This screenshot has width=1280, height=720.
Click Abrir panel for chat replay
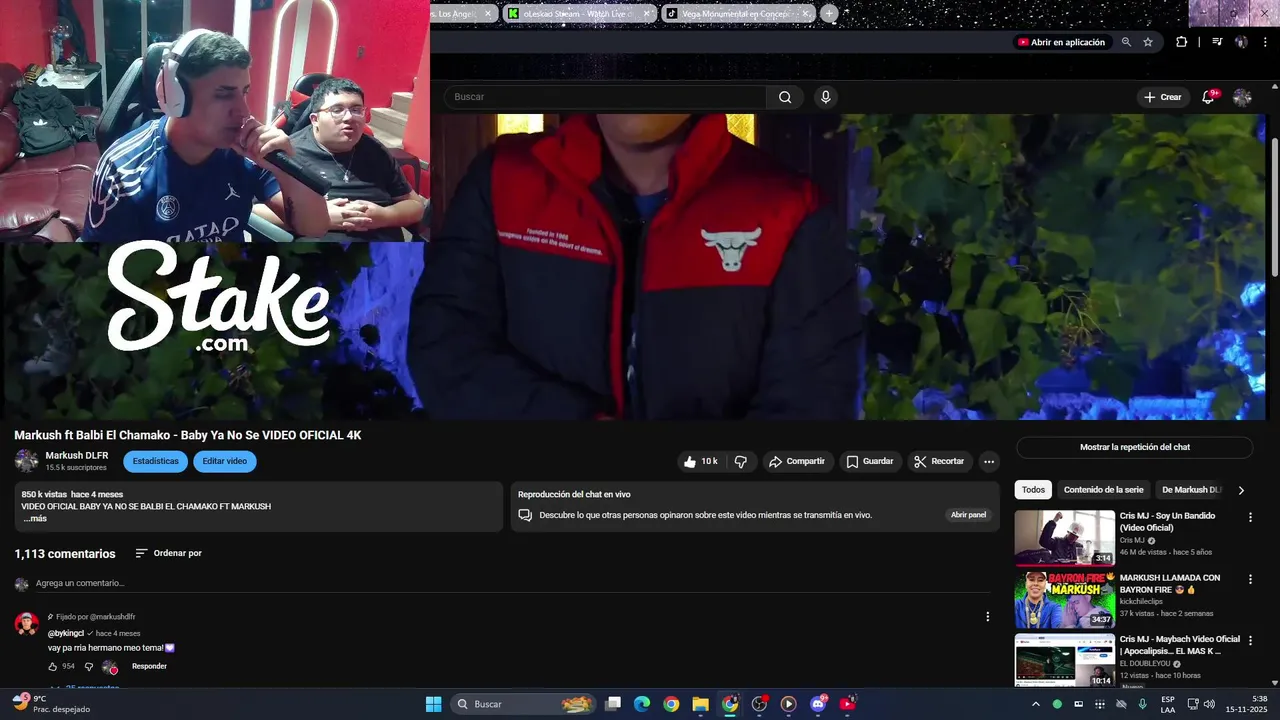tap(968, 515)
